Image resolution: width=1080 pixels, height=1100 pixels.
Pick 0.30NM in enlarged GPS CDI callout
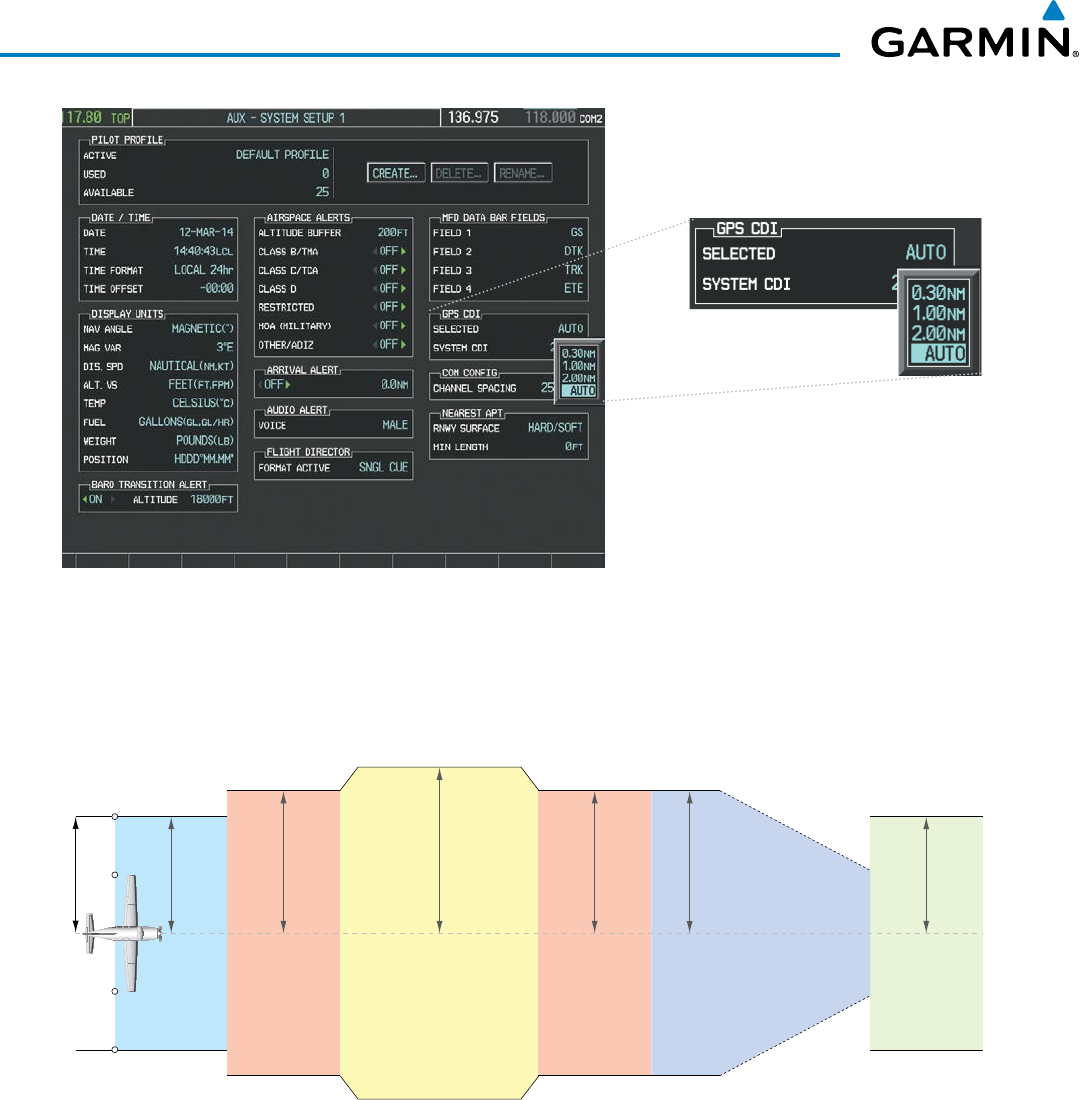[x=938, y=293]
